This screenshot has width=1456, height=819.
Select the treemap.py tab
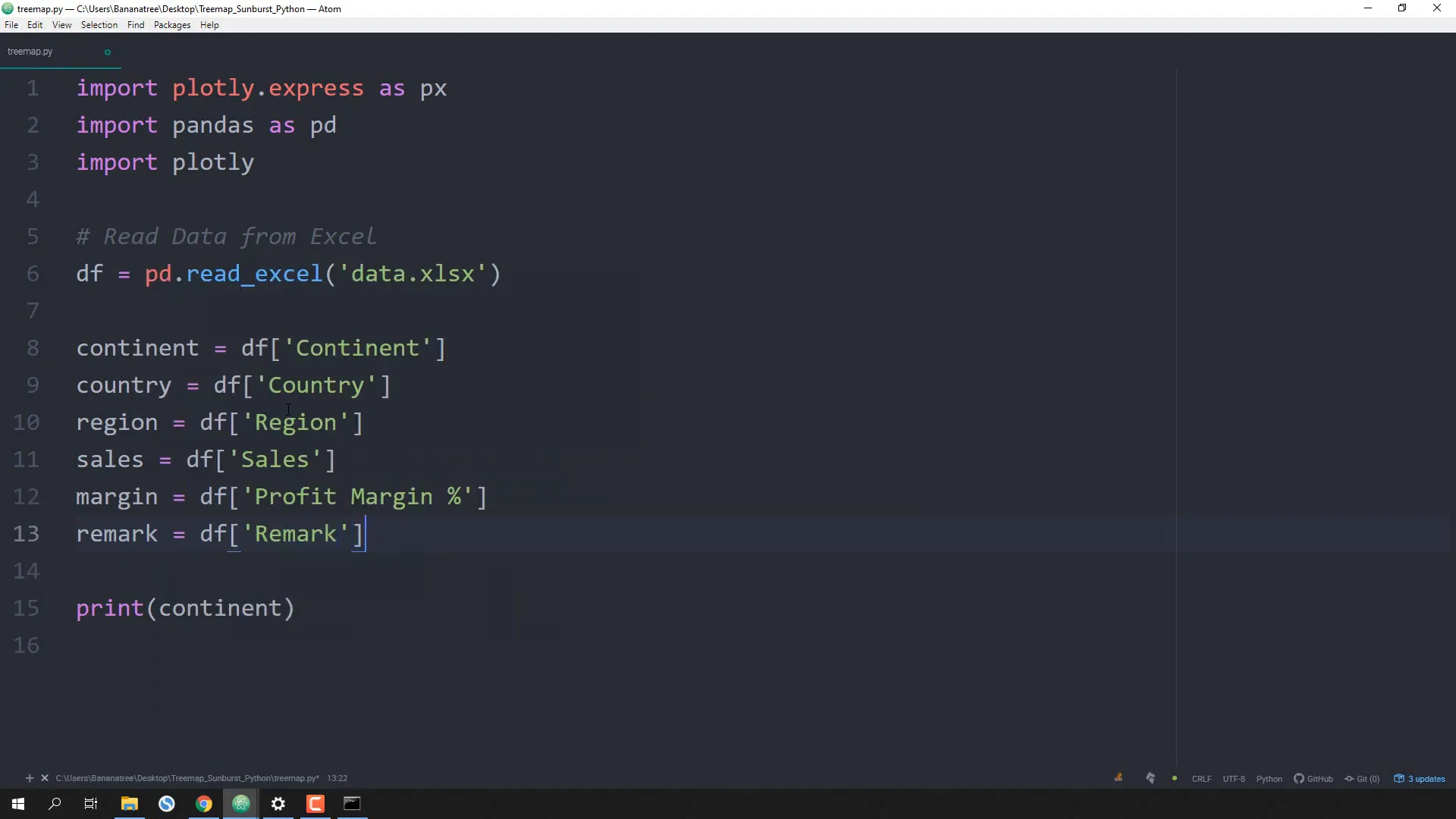pyautogui.click(x=30, y=52)
